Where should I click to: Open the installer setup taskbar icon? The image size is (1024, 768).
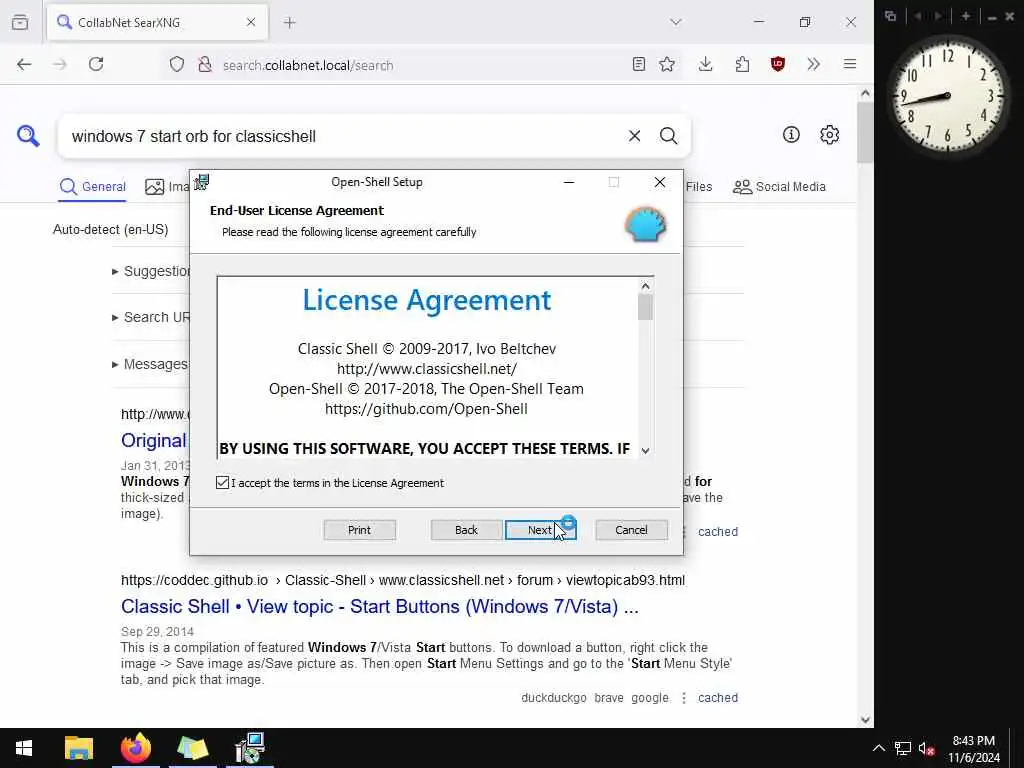point(249,748)
